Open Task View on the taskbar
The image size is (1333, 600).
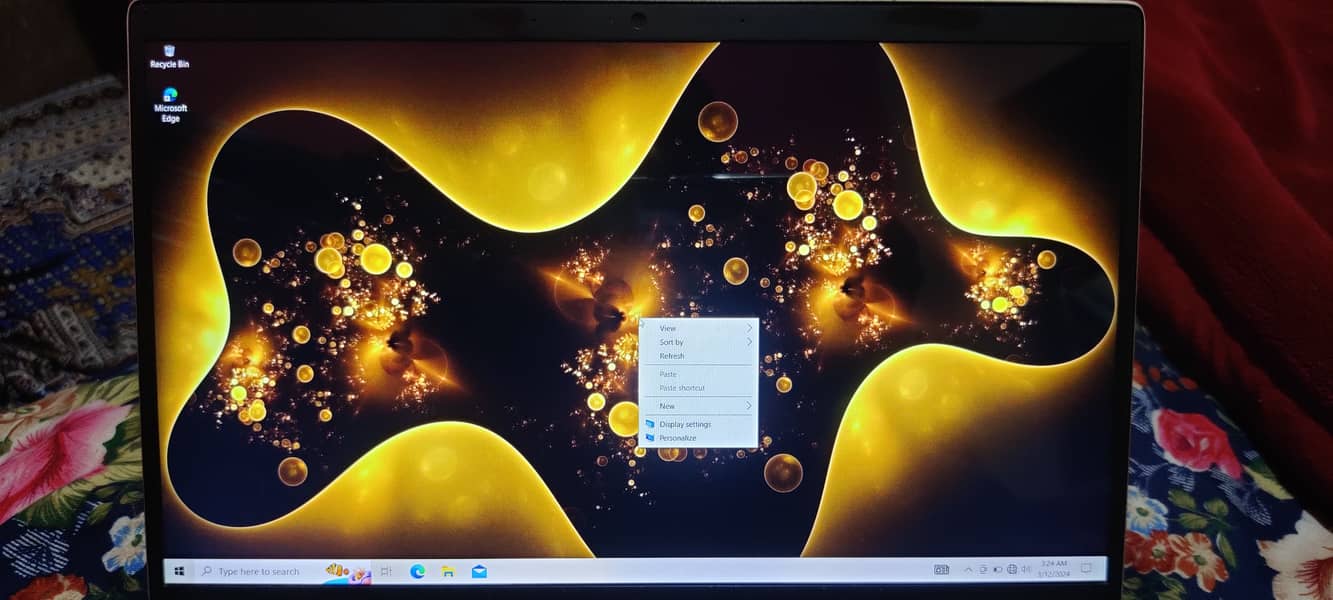pyautogui.click(x=386, y=571)
